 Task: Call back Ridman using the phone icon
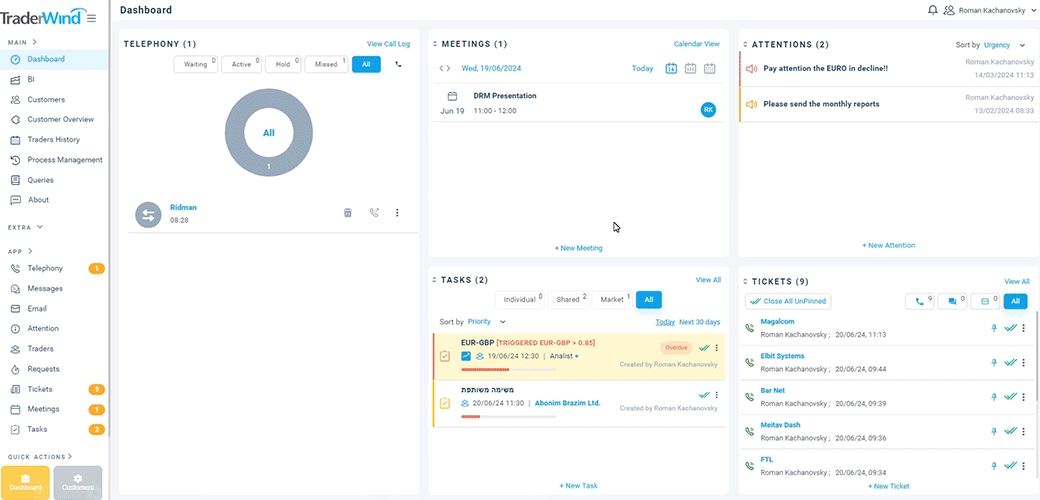[x=374, y=213]
